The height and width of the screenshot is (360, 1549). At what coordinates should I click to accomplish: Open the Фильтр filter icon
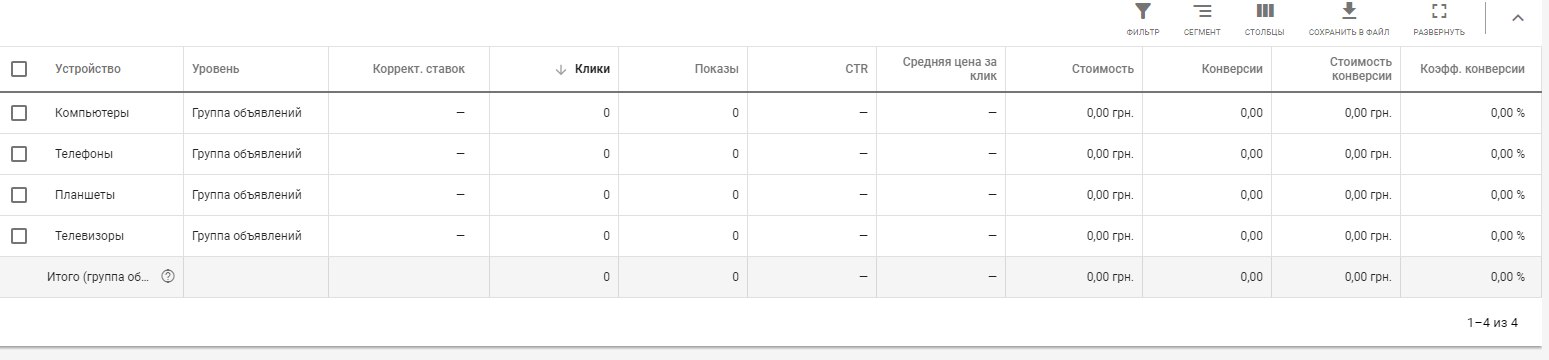click(x=1142, y=12)
